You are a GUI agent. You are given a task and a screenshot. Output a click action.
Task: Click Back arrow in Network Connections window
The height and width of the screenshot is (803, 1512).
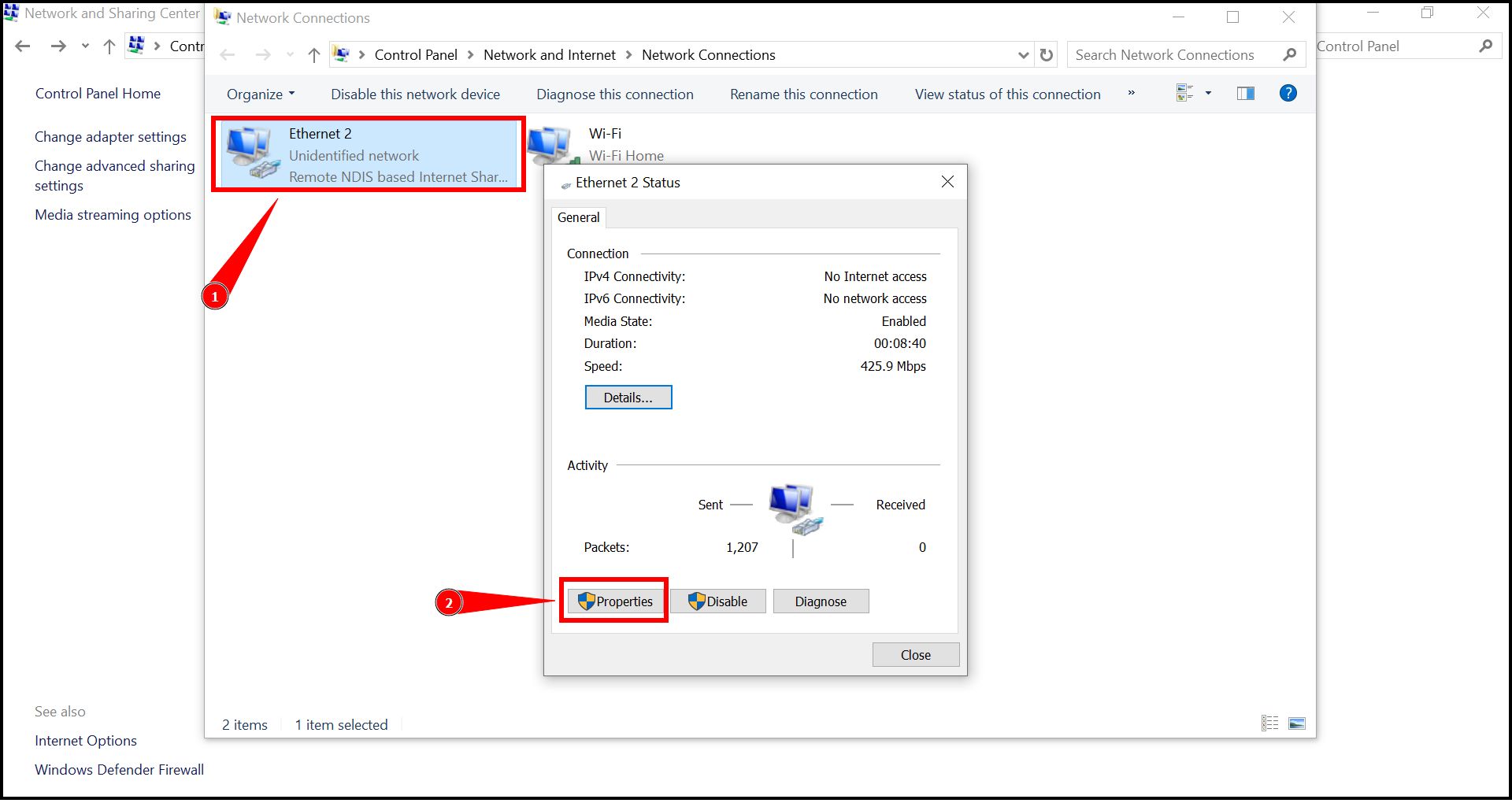point(228,55)
